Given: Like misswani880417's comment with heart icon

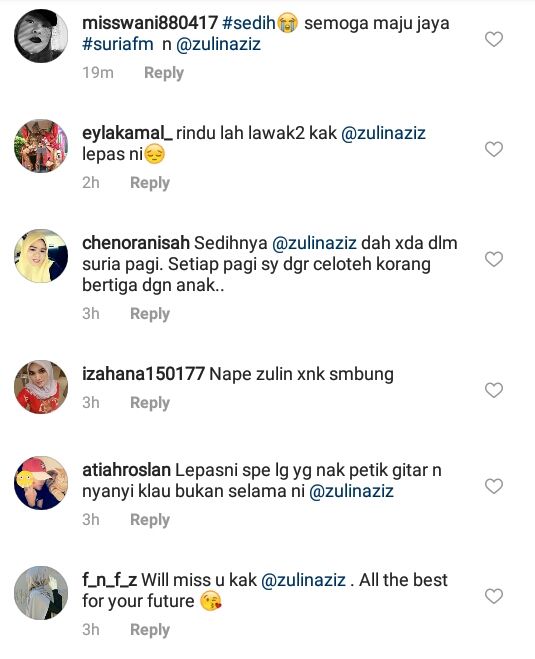Looking at the screenshot, I should point(494,39).
